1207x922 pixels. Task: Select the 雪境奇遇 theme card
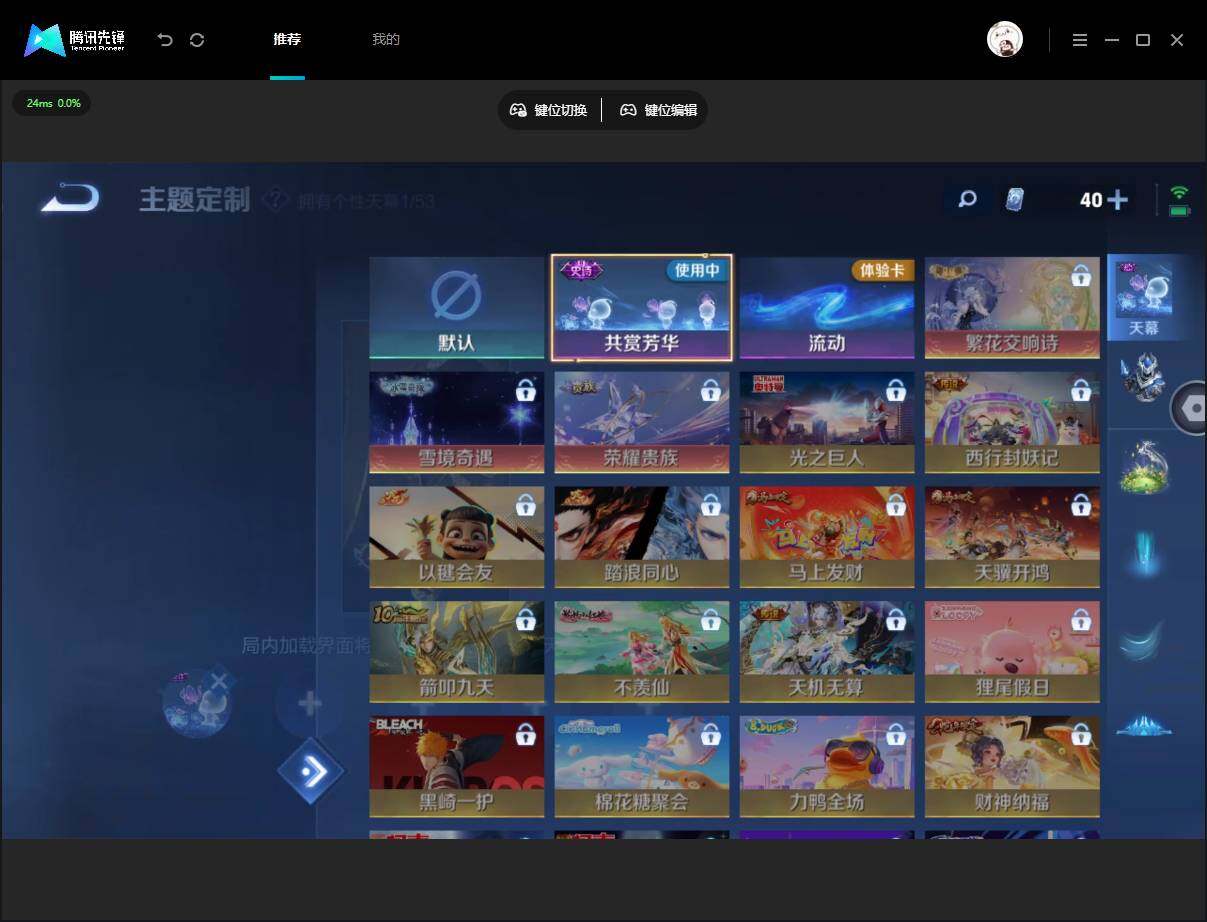[x=457, y=423]
